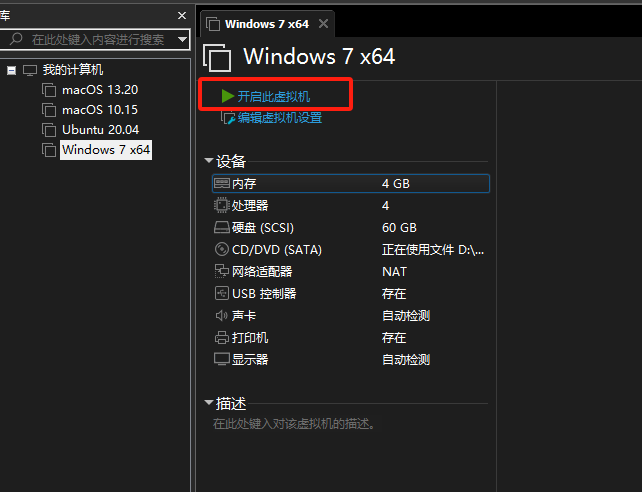Click the network adapter (网络适配器) icon
This screenshot has height=492, width=642.
click(222, 272)
